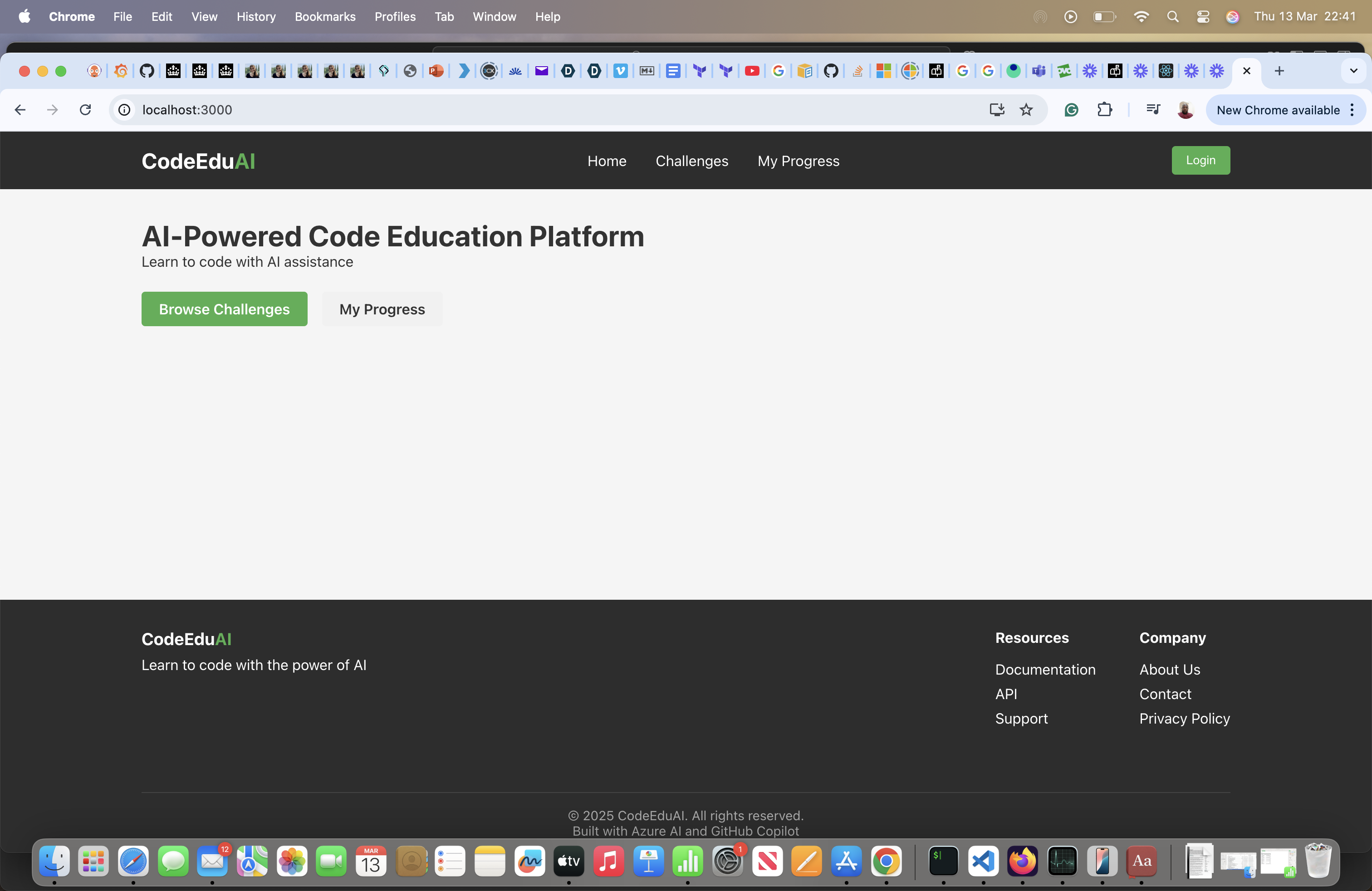Open Chrome three-dot menu
The width and height of the screenshot is (1372, 891).
tap(1352, 109)
